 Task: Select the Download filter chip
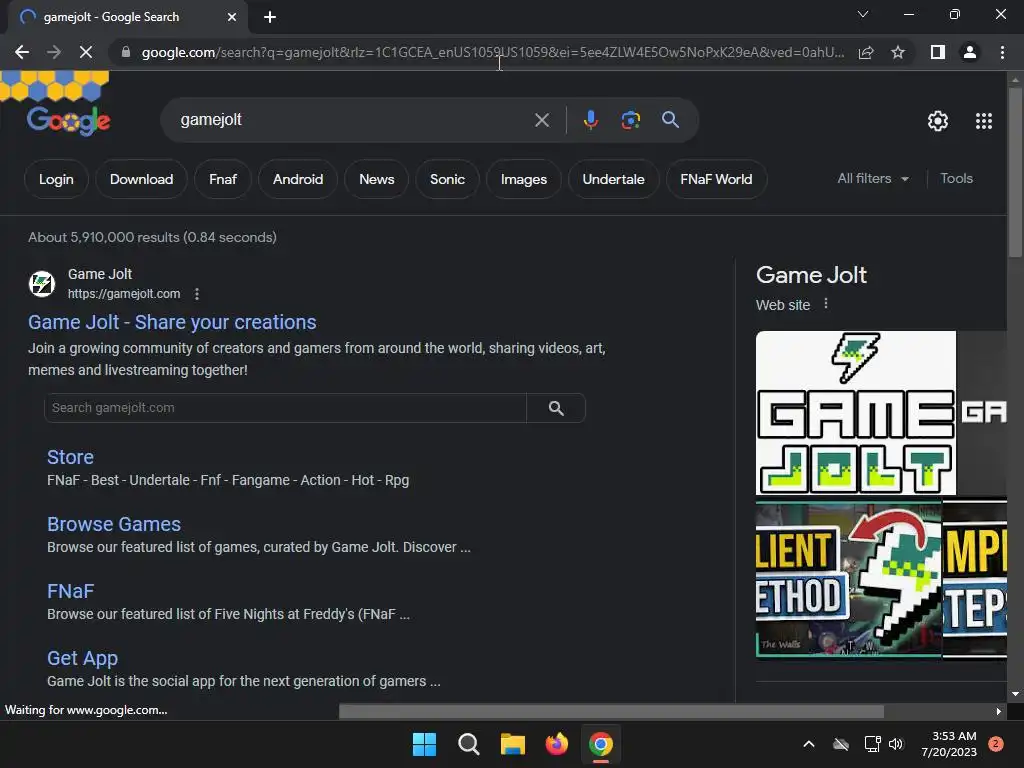click(x=142, y=179)
